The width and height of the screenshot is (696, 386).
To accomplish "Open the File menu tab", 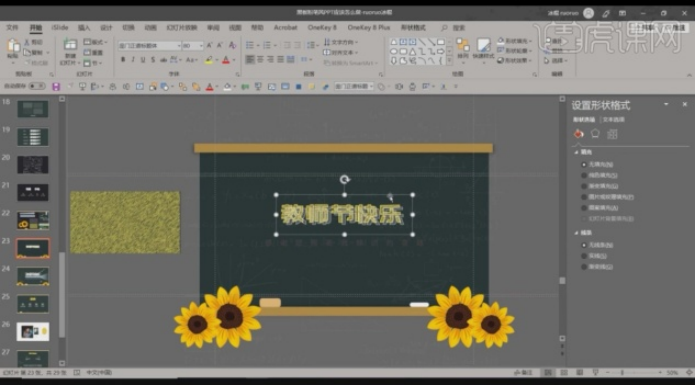I will pyautogui.click(x=12, y=28).
